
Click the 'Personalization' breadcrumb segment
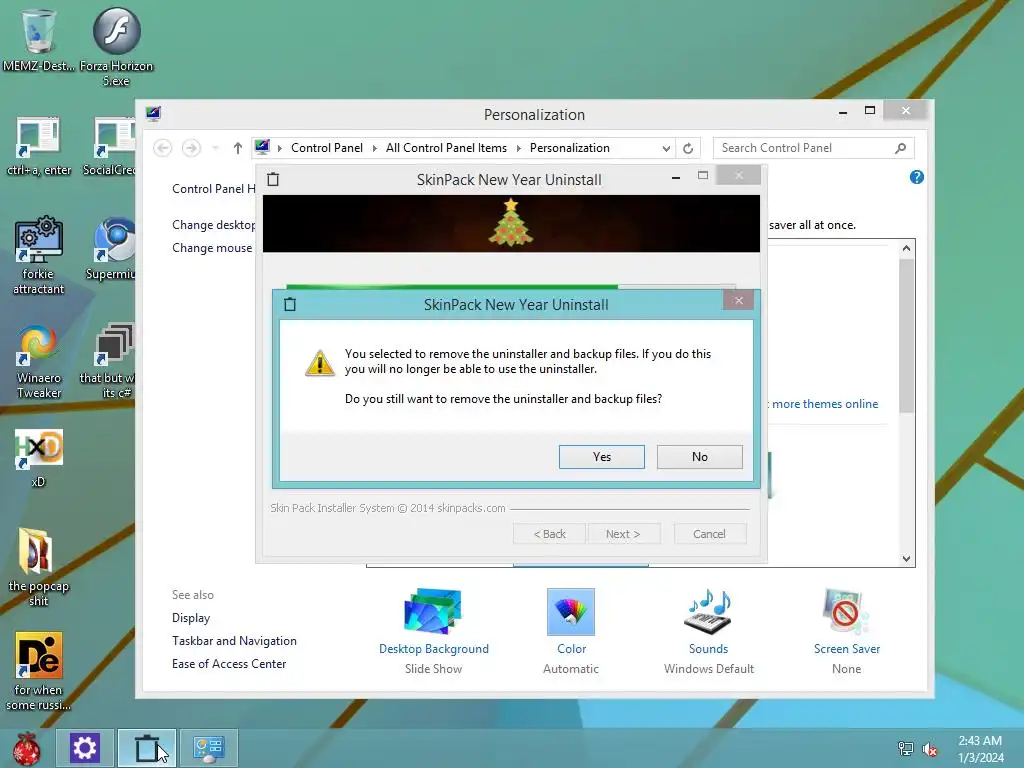point(569,148)
